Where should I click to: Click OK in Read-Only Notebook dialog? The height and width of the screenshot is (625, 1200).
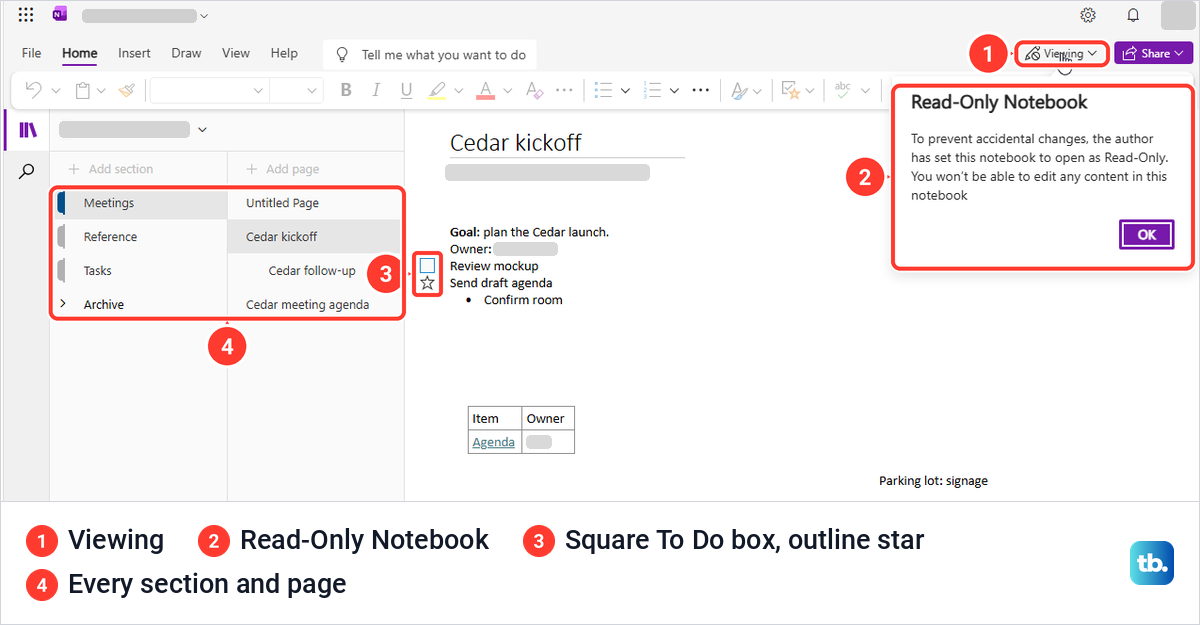[x=1146, y=234]
